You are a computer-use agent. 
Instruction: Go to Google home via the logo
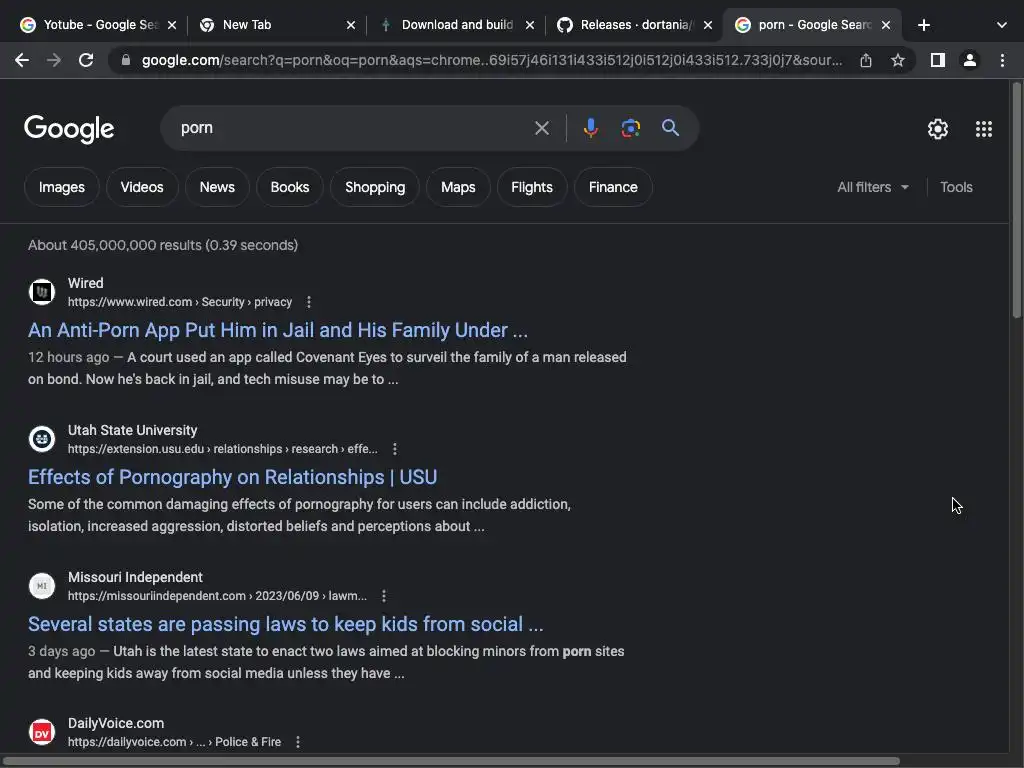pos(69,129)
